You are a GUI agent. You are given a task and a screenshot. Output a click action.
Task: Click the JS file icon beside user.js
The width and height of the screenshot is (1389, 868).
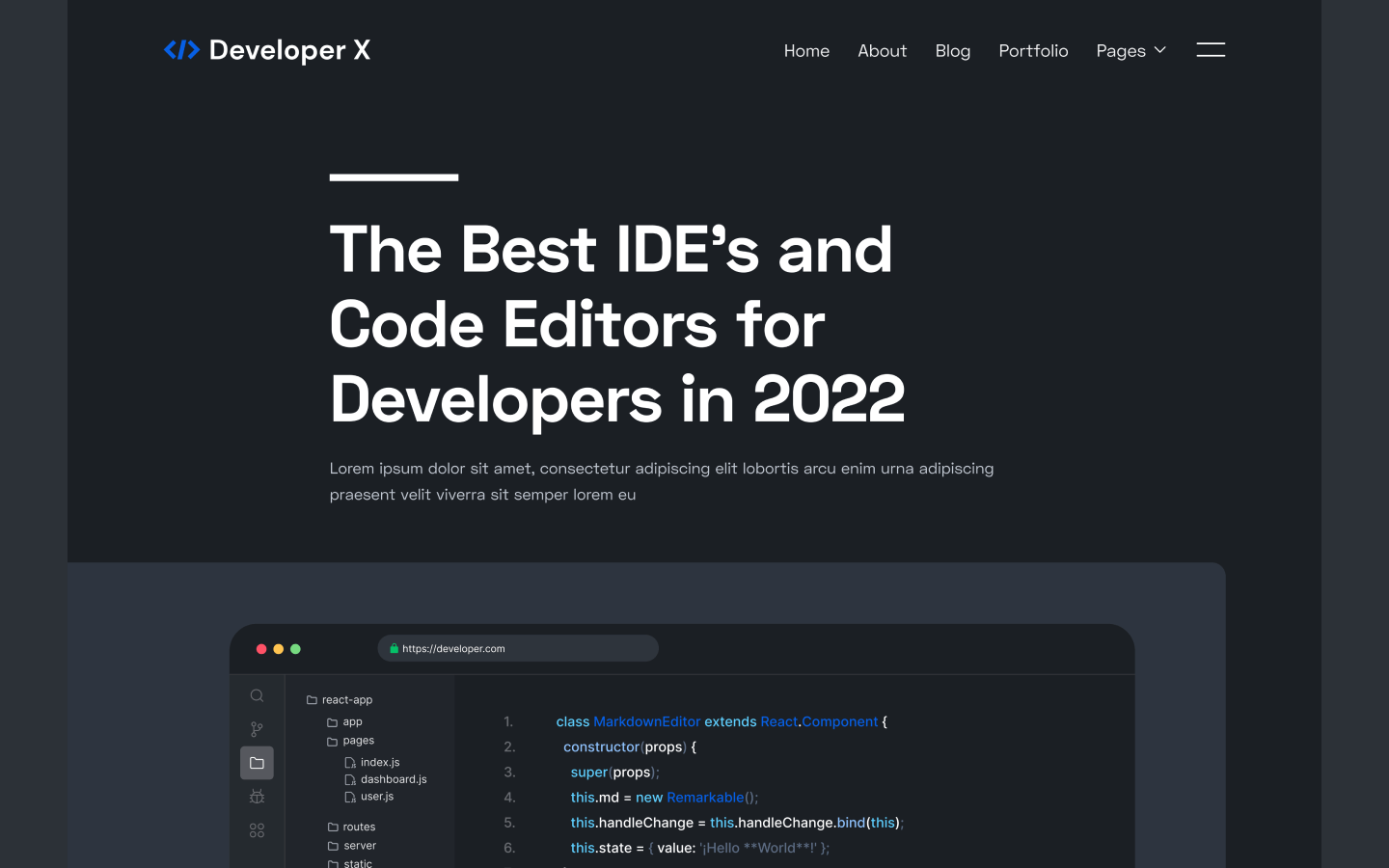click(x=350, y=797)
